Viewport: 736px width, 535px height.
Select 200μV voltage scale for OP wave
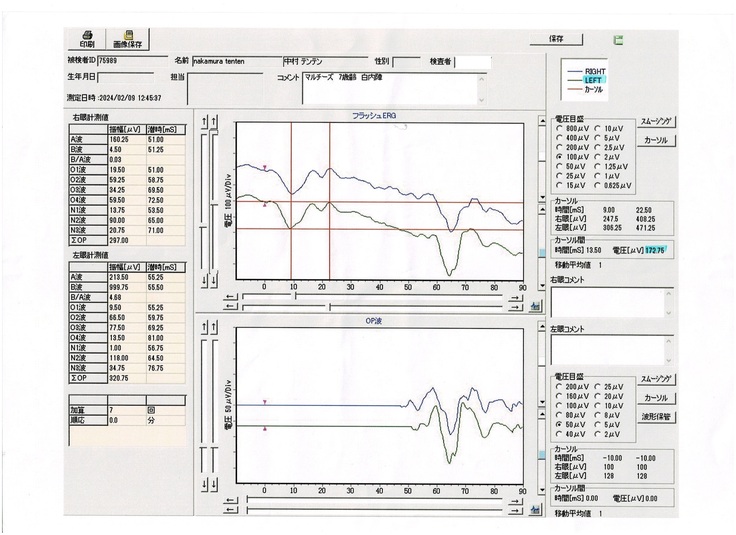(557, 385)
